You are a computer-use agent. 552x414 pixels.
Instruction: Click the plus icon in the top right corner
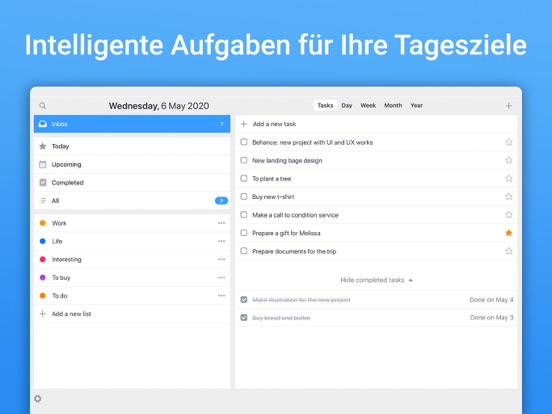click(x=508, y=106)
